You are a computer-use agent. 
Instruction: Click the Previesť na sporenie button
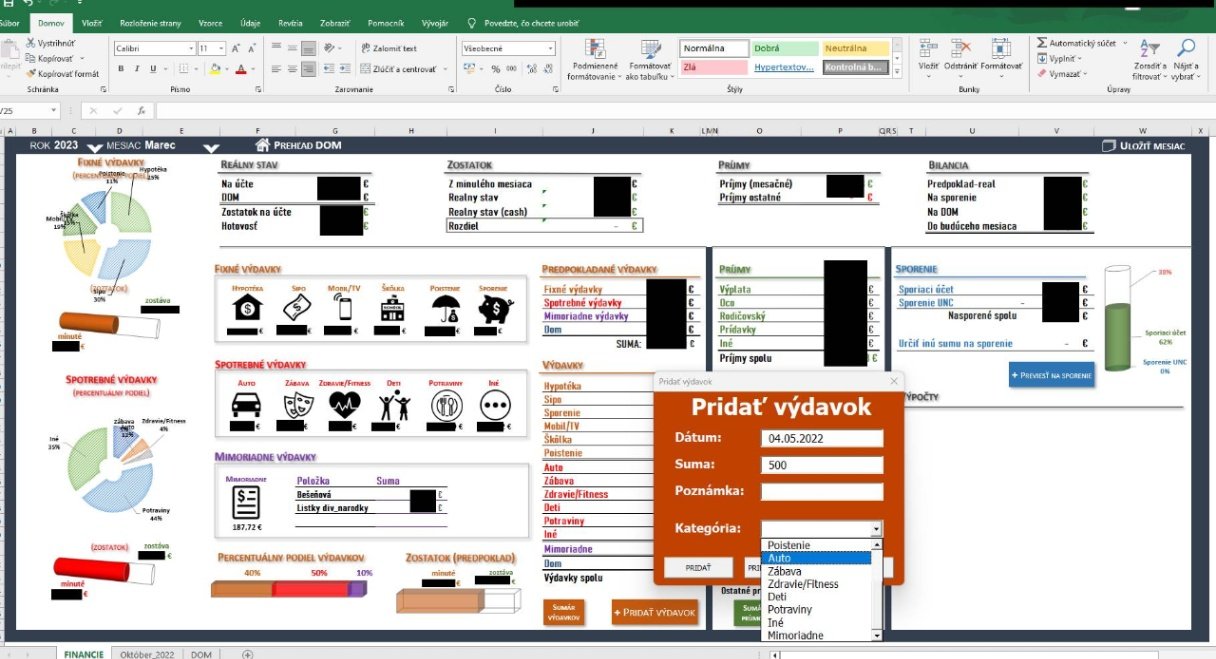[x=1051, y=374]
